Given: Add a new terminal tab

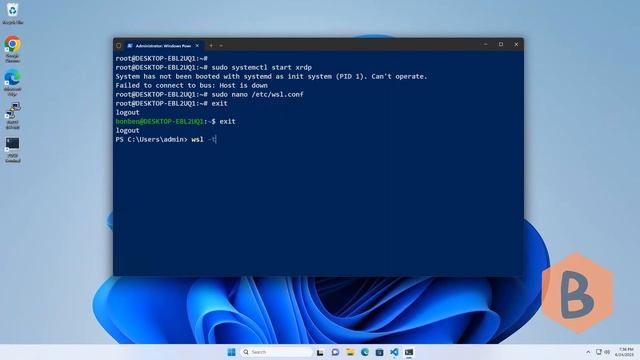Looking at the screenshot, I should point(211,46).
